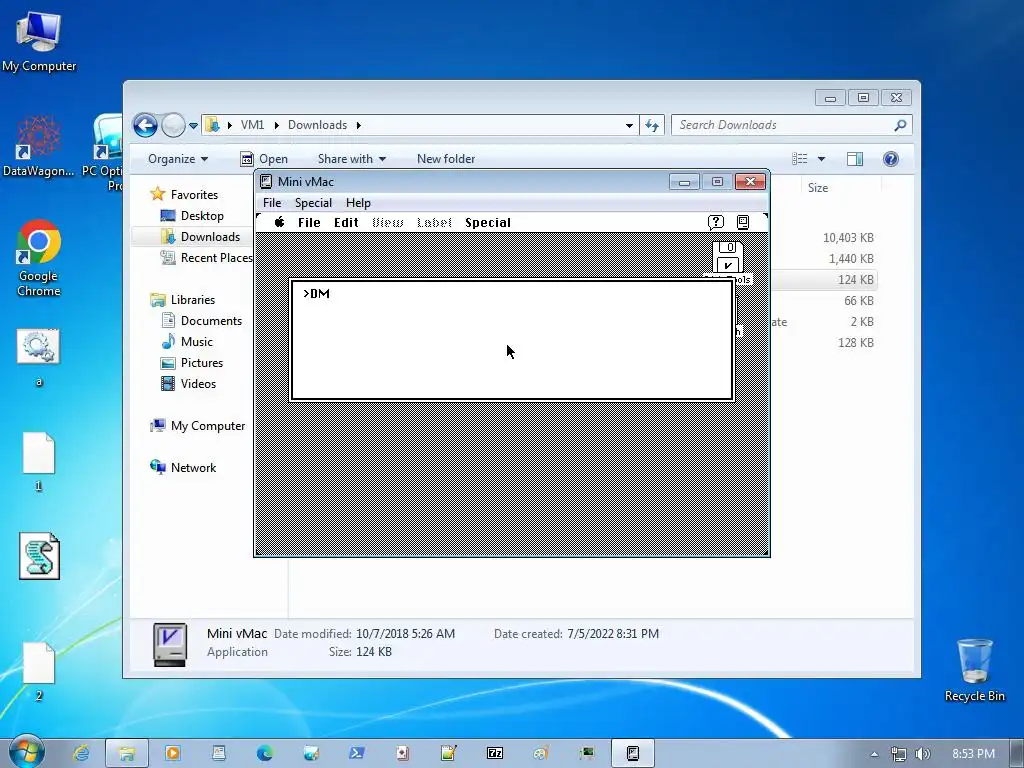Select the blank desktop file named 2
Viewport: 1024px width, 768px height.
39,671
